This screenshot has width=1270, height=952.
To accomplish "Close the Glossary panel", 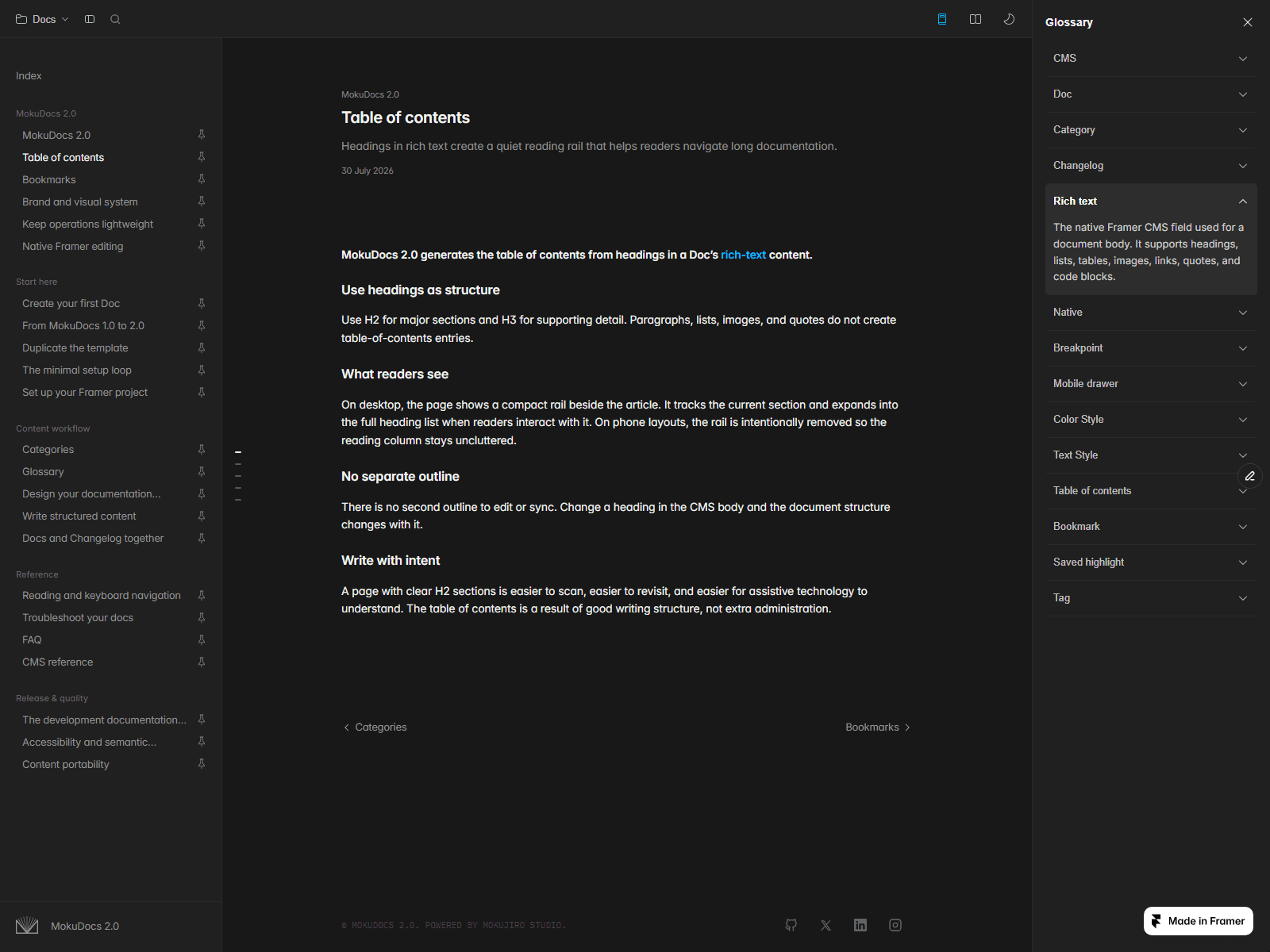I will pos(1248,22).
